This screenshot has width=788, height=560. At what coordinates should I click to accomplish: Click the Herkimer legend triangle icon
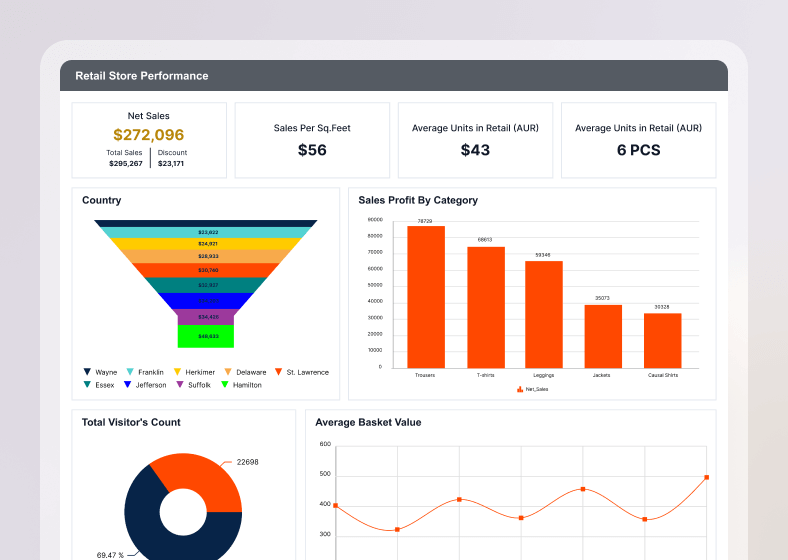coord(177,371)
